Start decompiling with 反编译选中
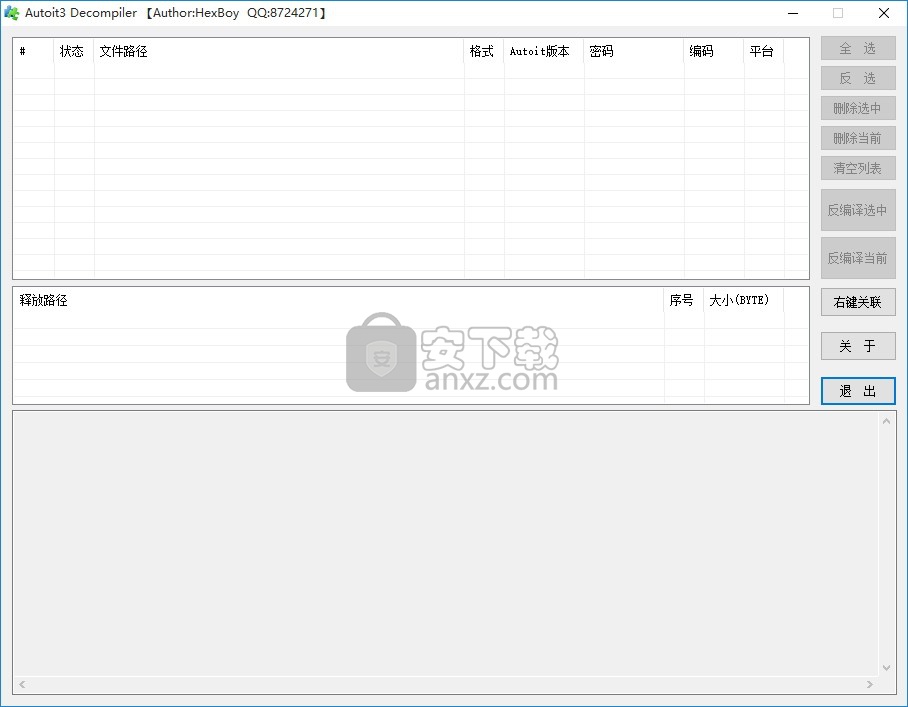The width and height of the screenshot is (908, 707). click(857, 210)
